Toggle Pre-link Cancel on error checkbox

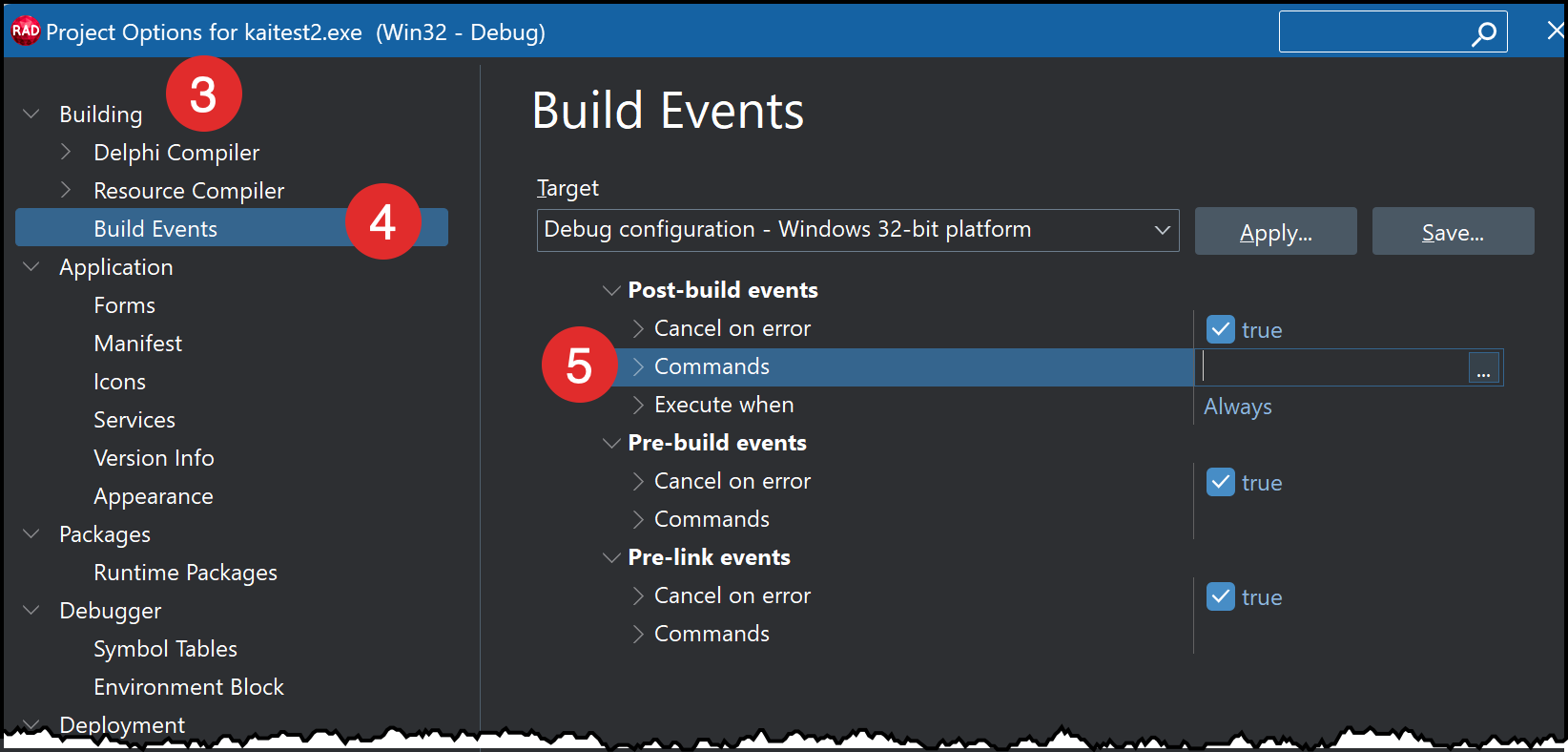click(1221, 596)
